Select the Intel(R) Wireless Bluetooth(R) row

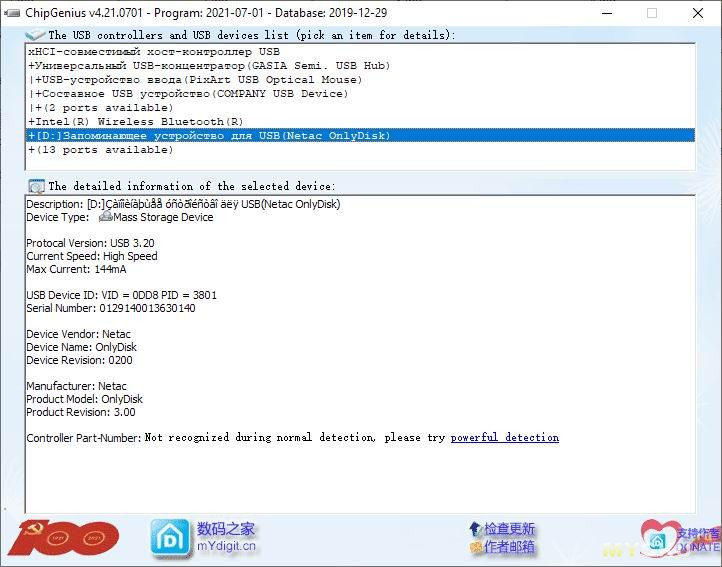360,122
